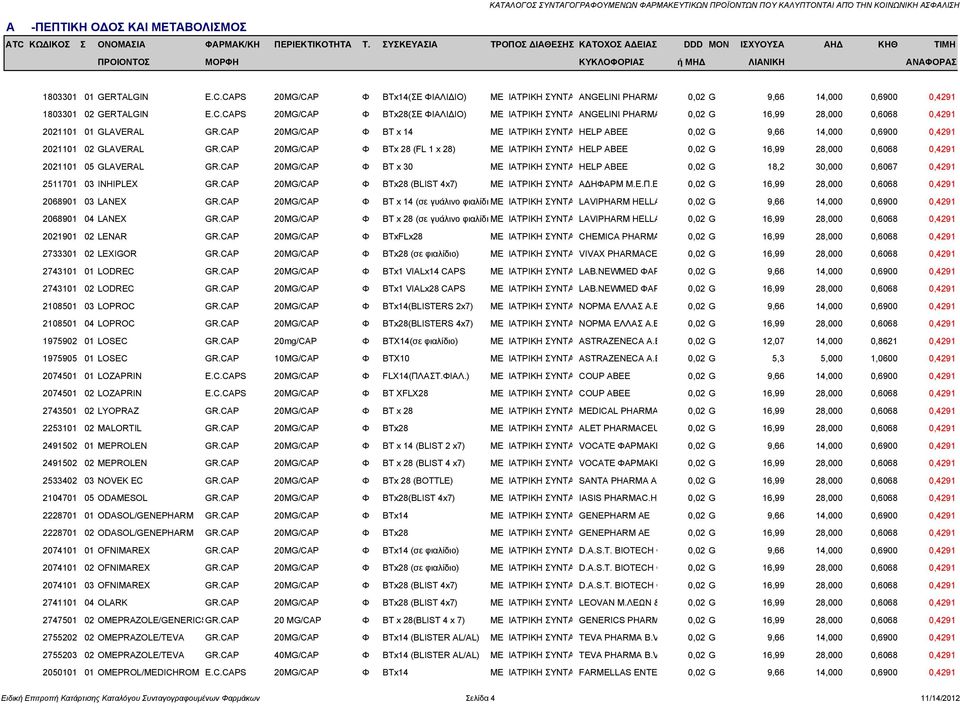Select holder ΑΔΗΦΑΡΜ Μ.Ε.Π.Ε
Viewport: 960px width, 704px height.
618,184
